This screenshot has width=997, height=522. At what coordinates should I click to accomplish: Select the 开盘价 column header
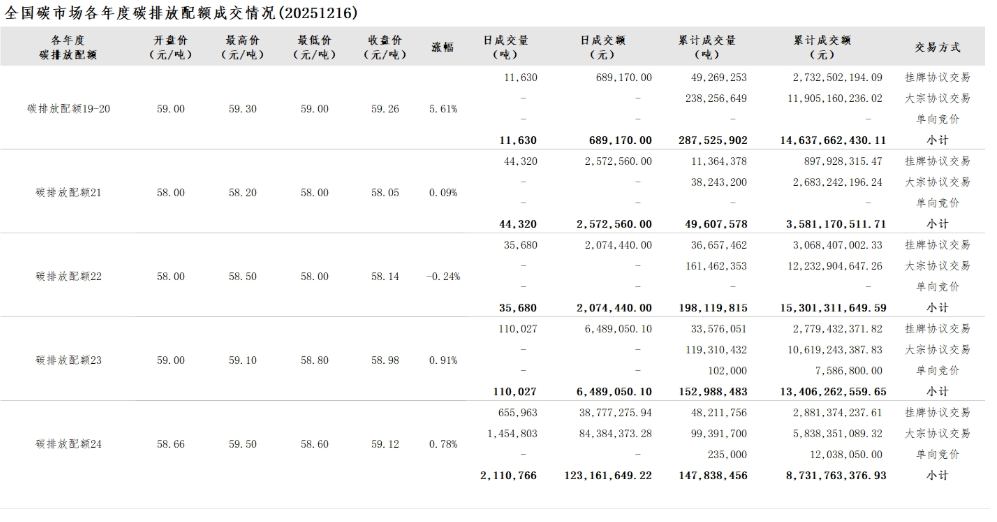pyautogui.click(x=169, y=47)
